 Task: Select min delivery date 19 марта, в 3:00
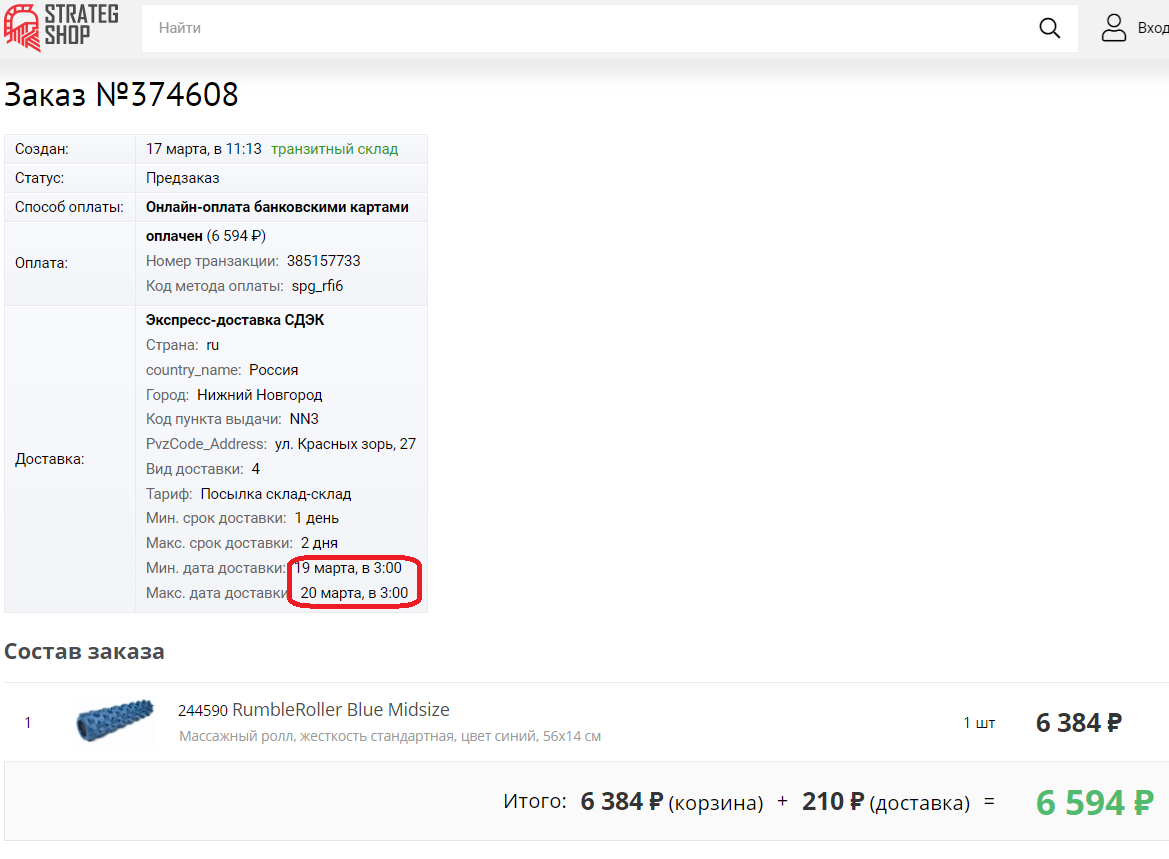click(x=348, y=568)
